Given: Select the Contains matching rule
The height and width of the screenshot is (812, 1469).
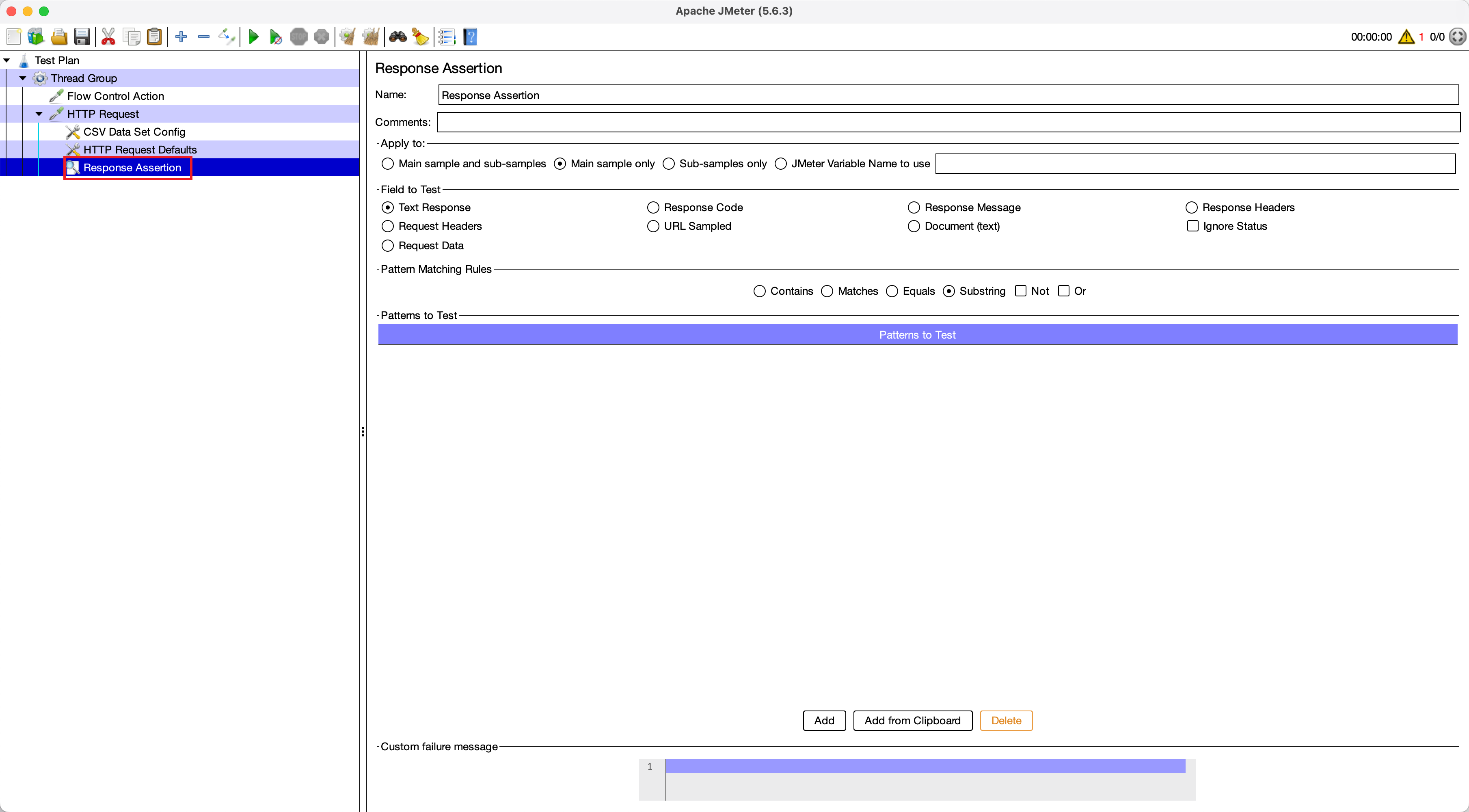Looking at the screenshot, I should [x=760, y=292].
